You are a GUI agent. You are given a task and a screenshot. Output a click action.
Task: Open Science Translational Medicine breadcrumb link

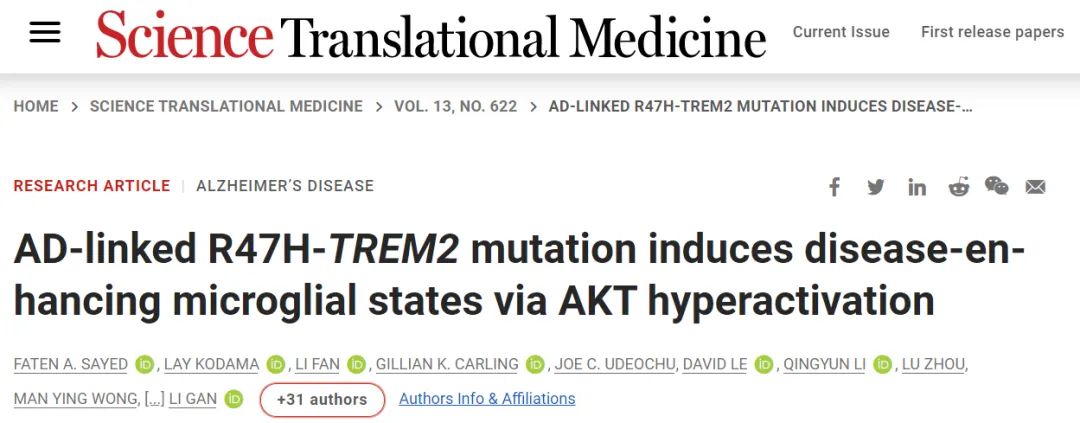[x=226, y=107]
